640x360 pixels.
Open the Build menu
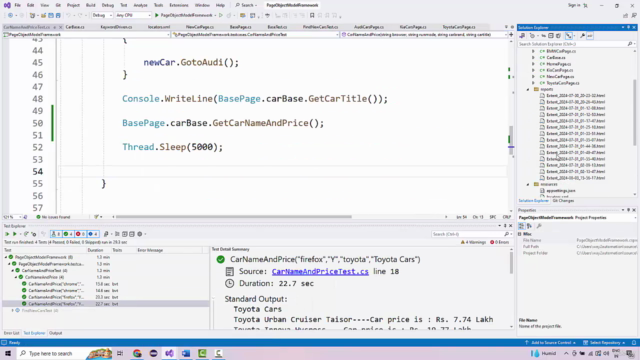click(x=91, y=5)
